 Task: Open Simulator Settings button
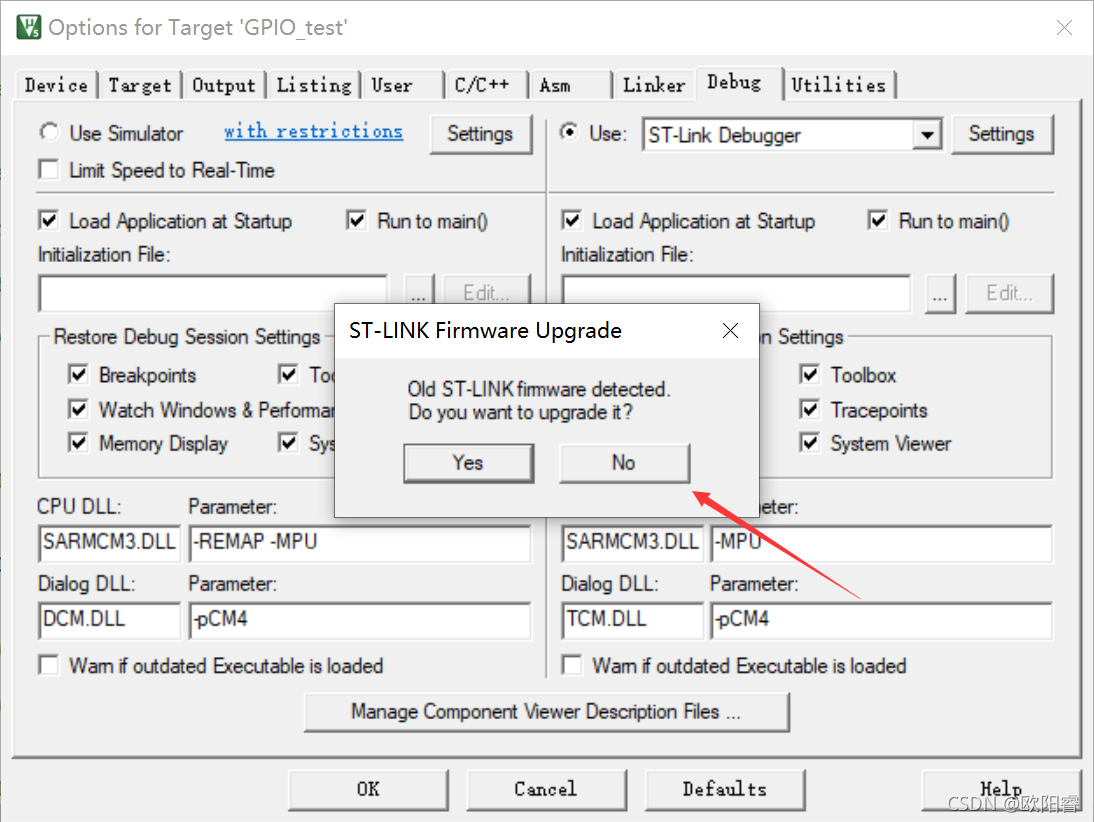(x=480, y=133)
